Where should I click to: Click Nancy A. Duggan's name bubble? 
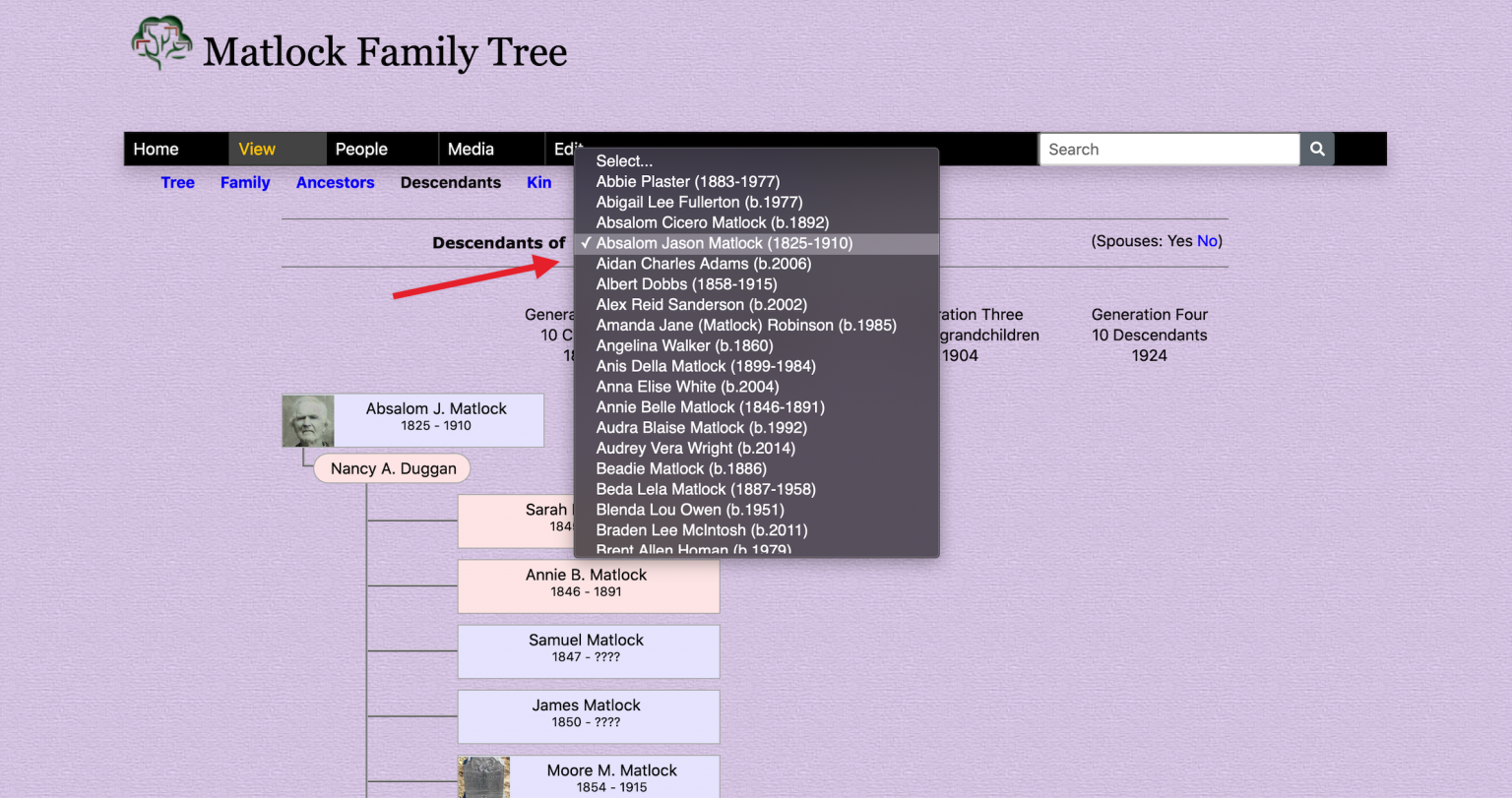pos(391,468)
